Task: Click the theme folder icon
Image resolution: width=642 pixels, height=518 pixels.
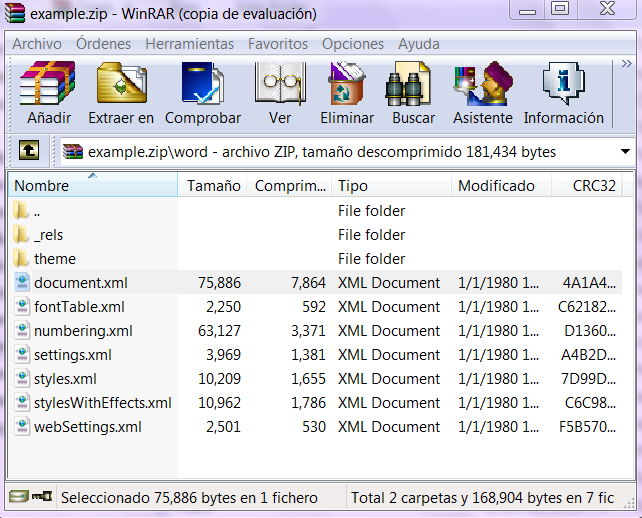Action: pyautogui.click(x=21, y=259)
